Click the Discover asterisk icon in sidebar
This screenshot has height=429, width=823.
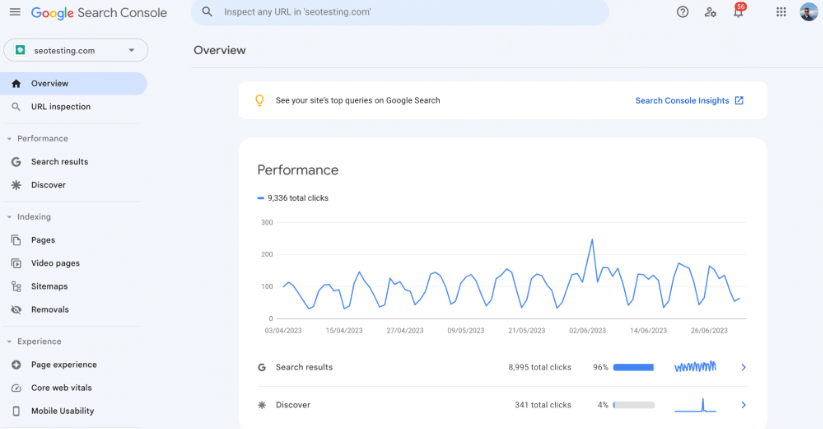[16, 185]
